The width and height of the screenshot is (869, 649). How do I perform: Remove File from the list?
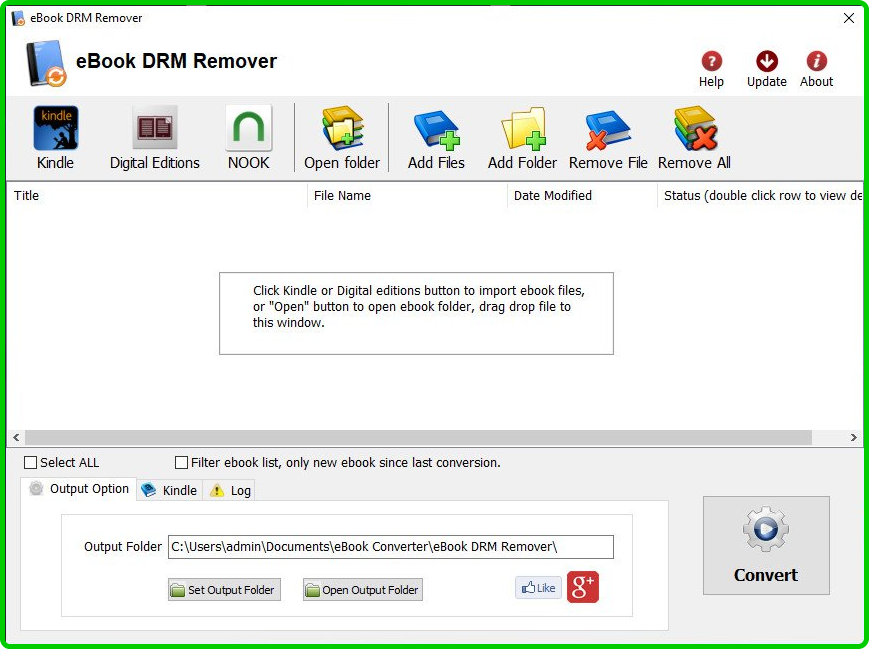click(608, 137)
